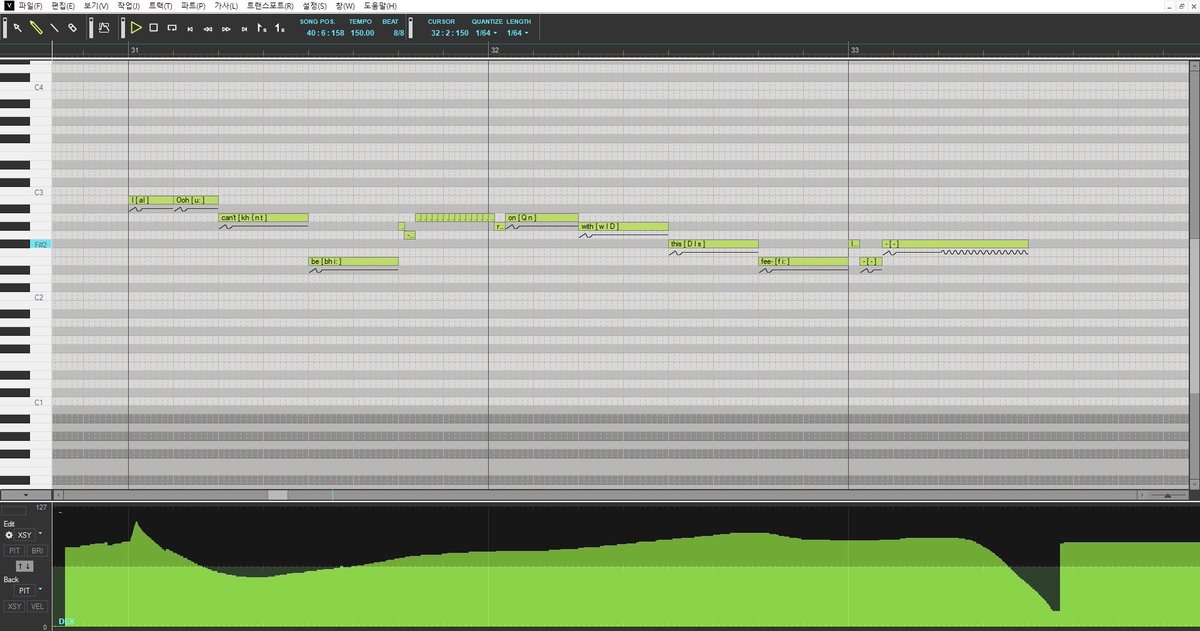Select the BRI parameter button

[37, 551]
